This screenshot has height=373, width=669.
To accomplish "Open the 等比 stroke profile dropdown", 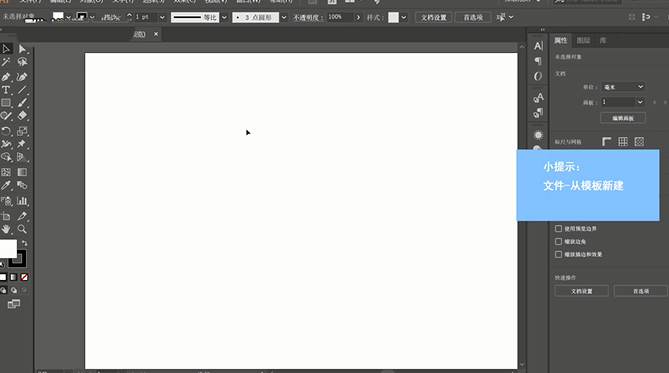I will point(224,17).
